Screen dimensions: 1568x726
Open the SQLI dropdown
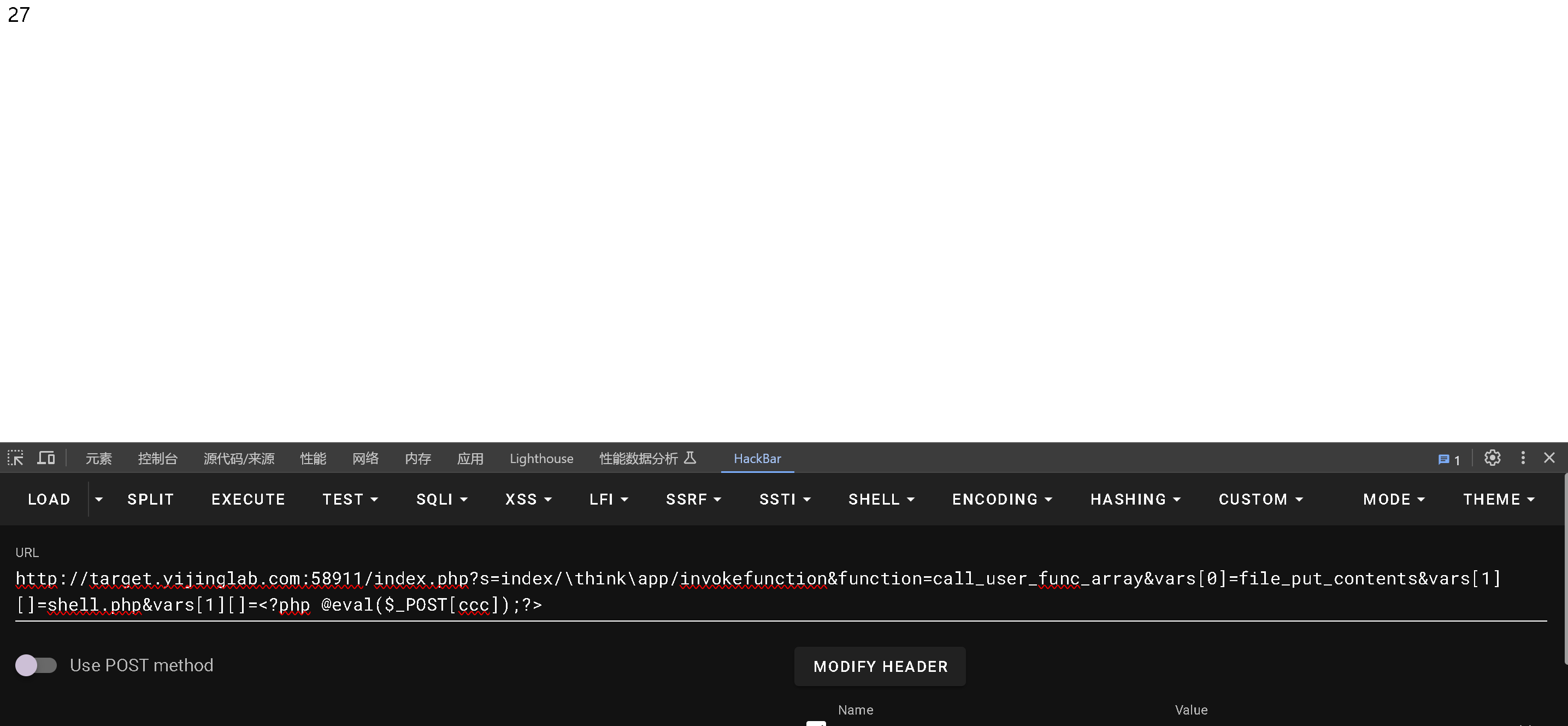coord(442,500)
